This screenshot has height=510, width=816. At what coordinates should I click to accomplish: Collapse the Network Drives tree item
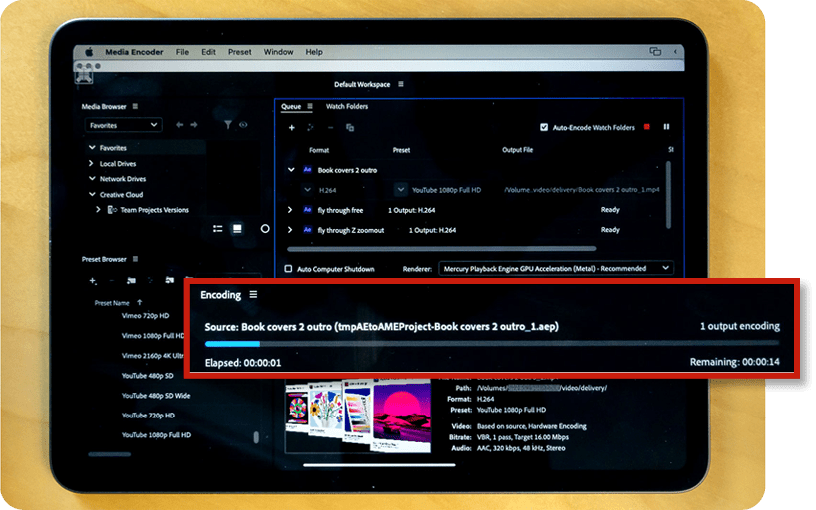click(x=92, y=178)
